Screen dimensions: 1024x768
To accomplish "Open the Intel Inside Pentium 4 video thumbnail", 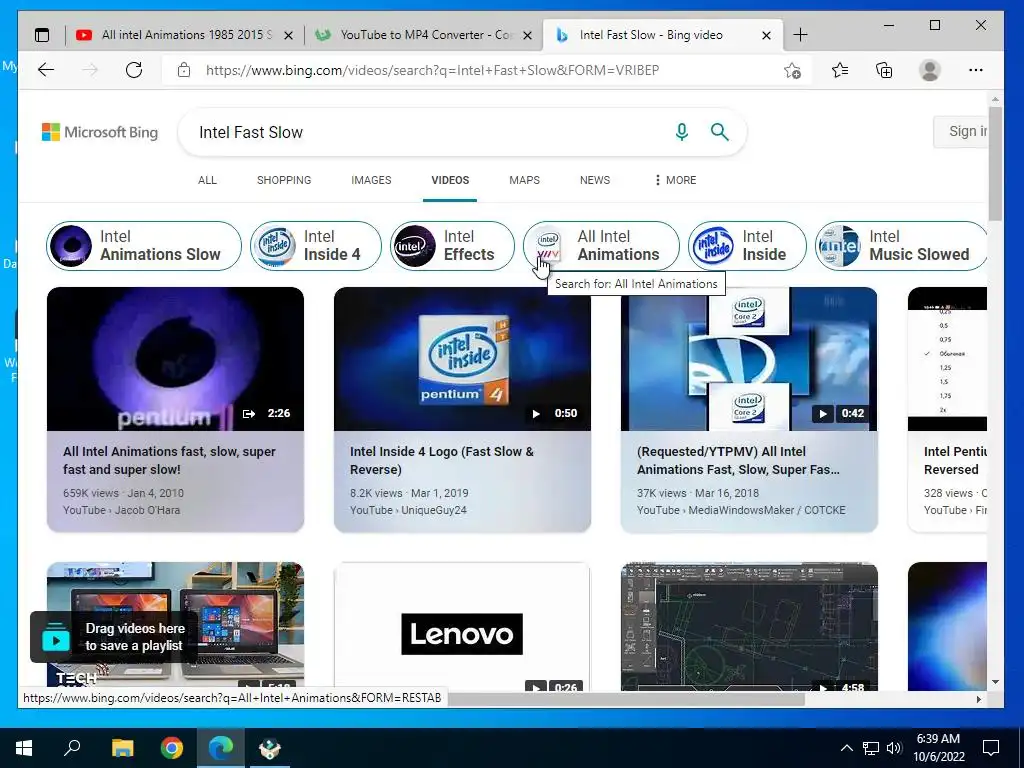I will tap(462, 359).
